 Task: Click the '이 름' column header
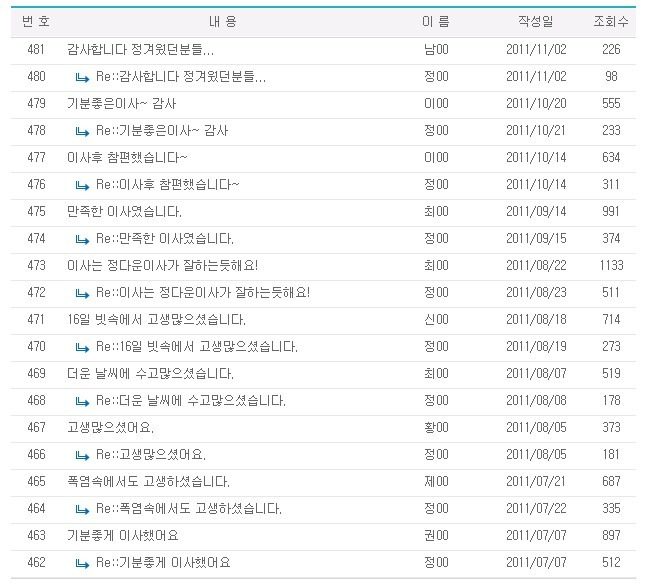coord(436,21)
